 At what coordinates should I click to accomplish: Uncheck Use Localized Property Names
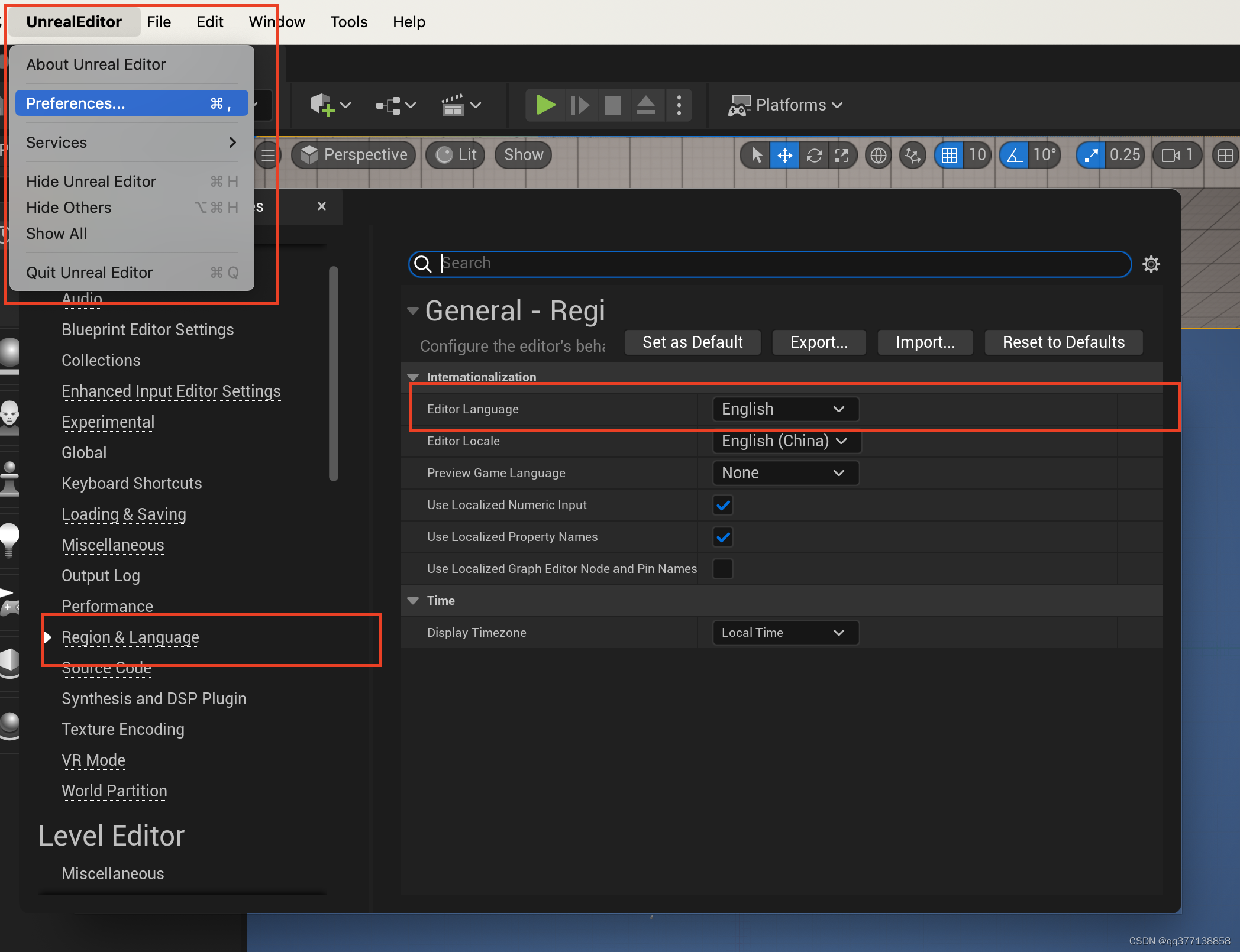click(723, 537)
